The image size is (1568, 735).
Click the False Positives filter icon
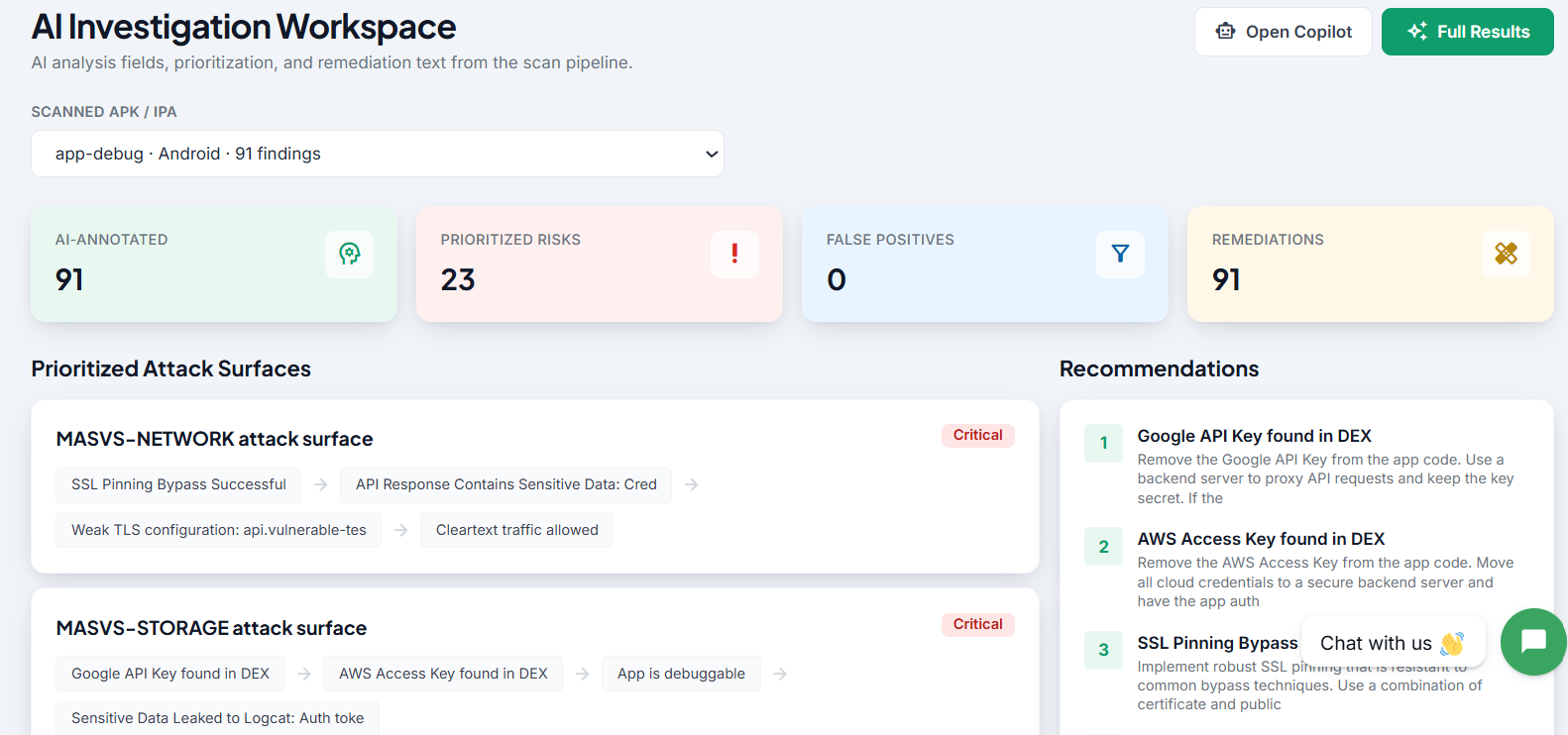[x=1120, y=254]
